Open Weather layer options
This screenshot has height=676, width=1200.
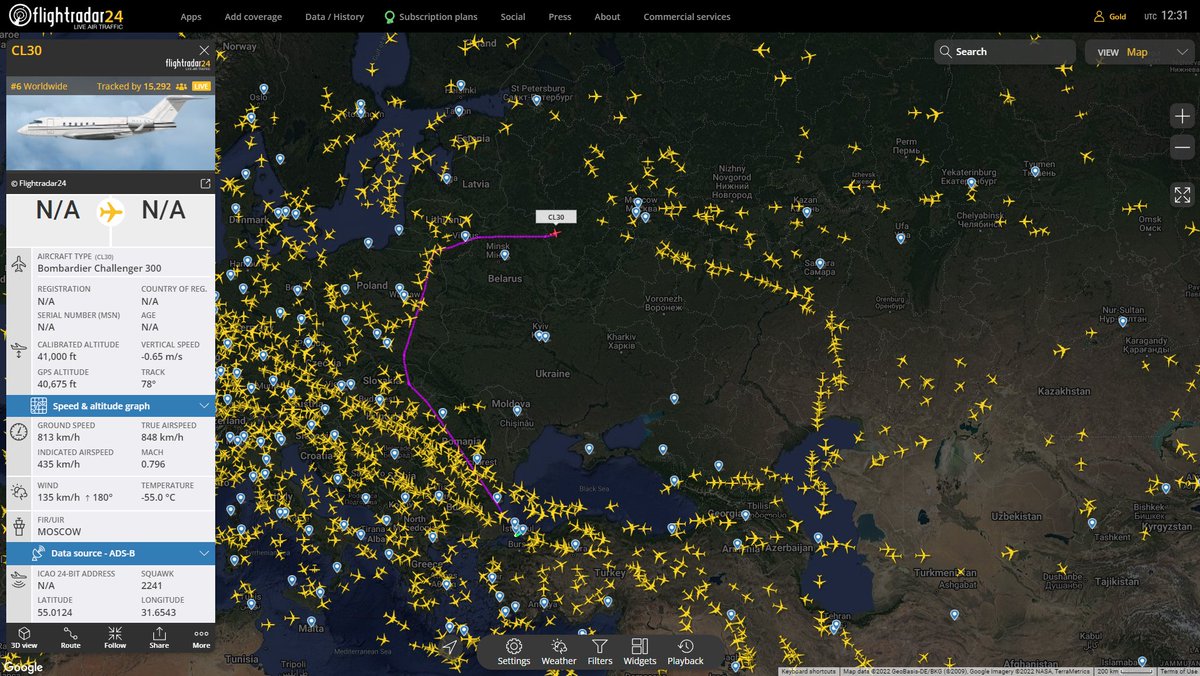[559, 652]
